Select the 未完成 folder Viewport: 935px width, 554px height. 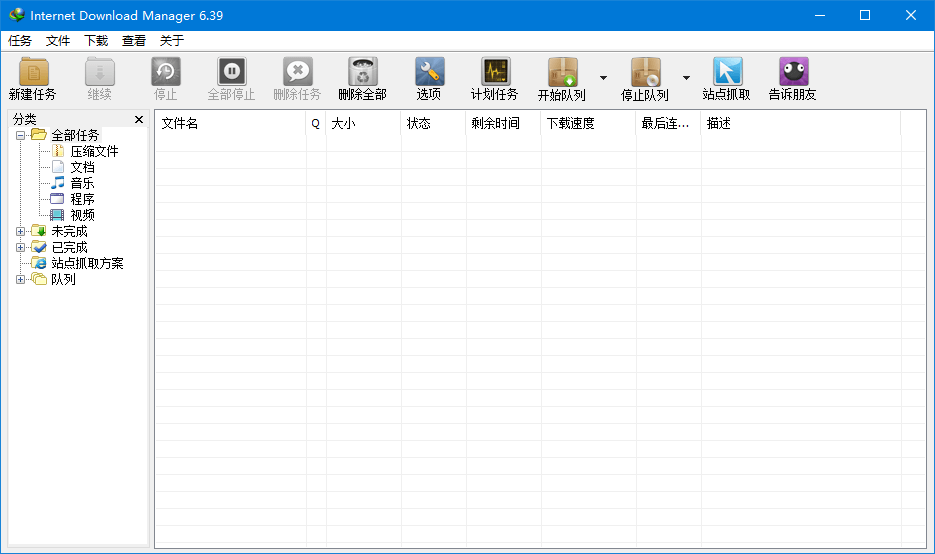69,231
